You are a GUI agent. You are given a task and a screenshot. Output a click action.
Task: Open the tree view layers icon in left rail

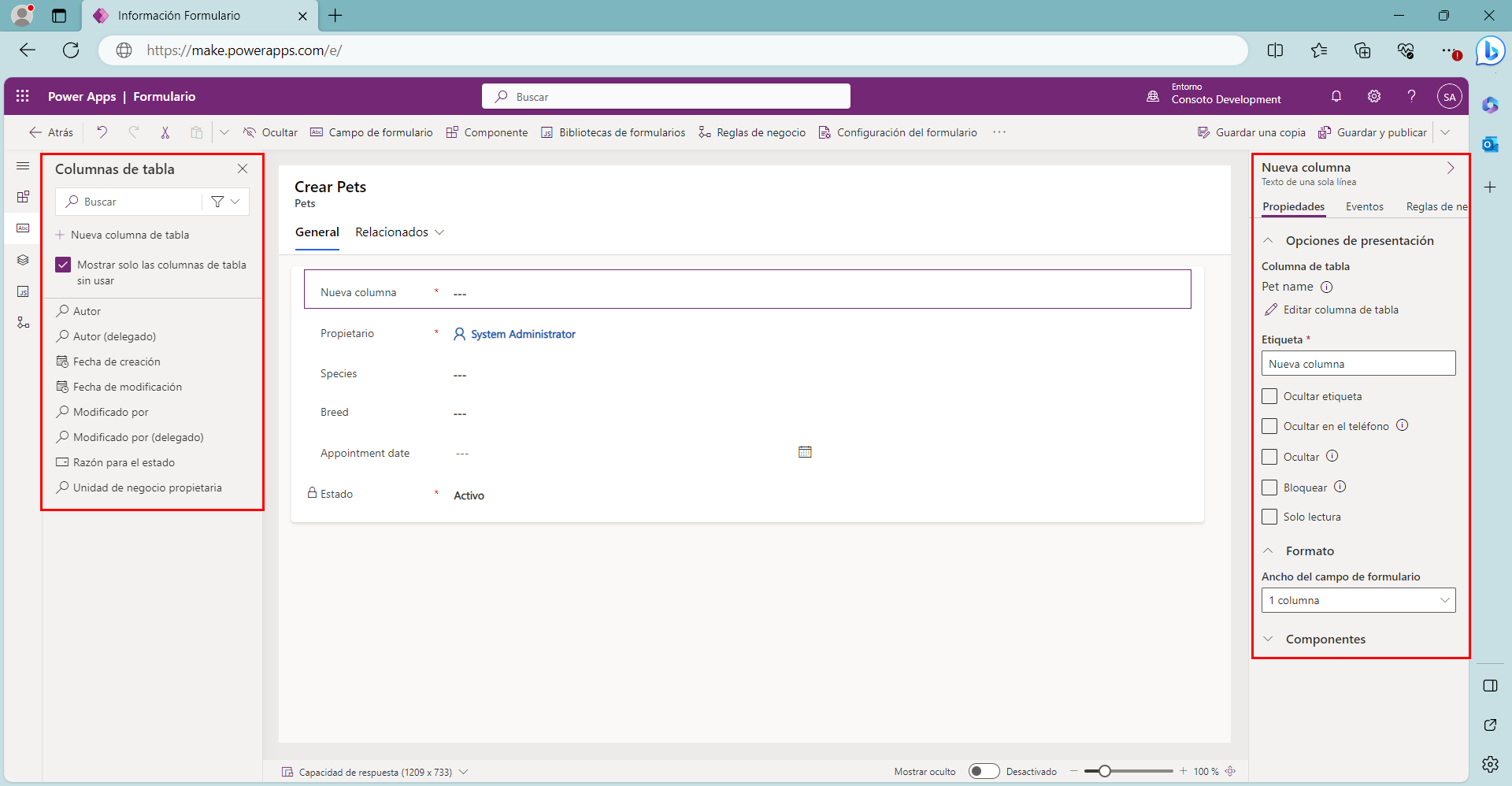(23, 260)
